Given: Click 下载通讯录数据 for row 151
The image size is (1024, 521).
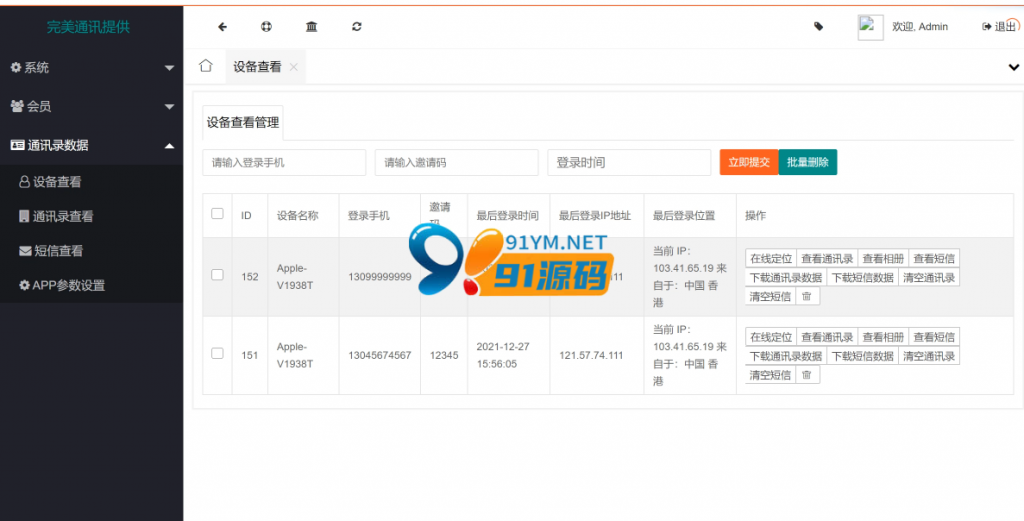Looking at the screenshot, I should [786, 356].
